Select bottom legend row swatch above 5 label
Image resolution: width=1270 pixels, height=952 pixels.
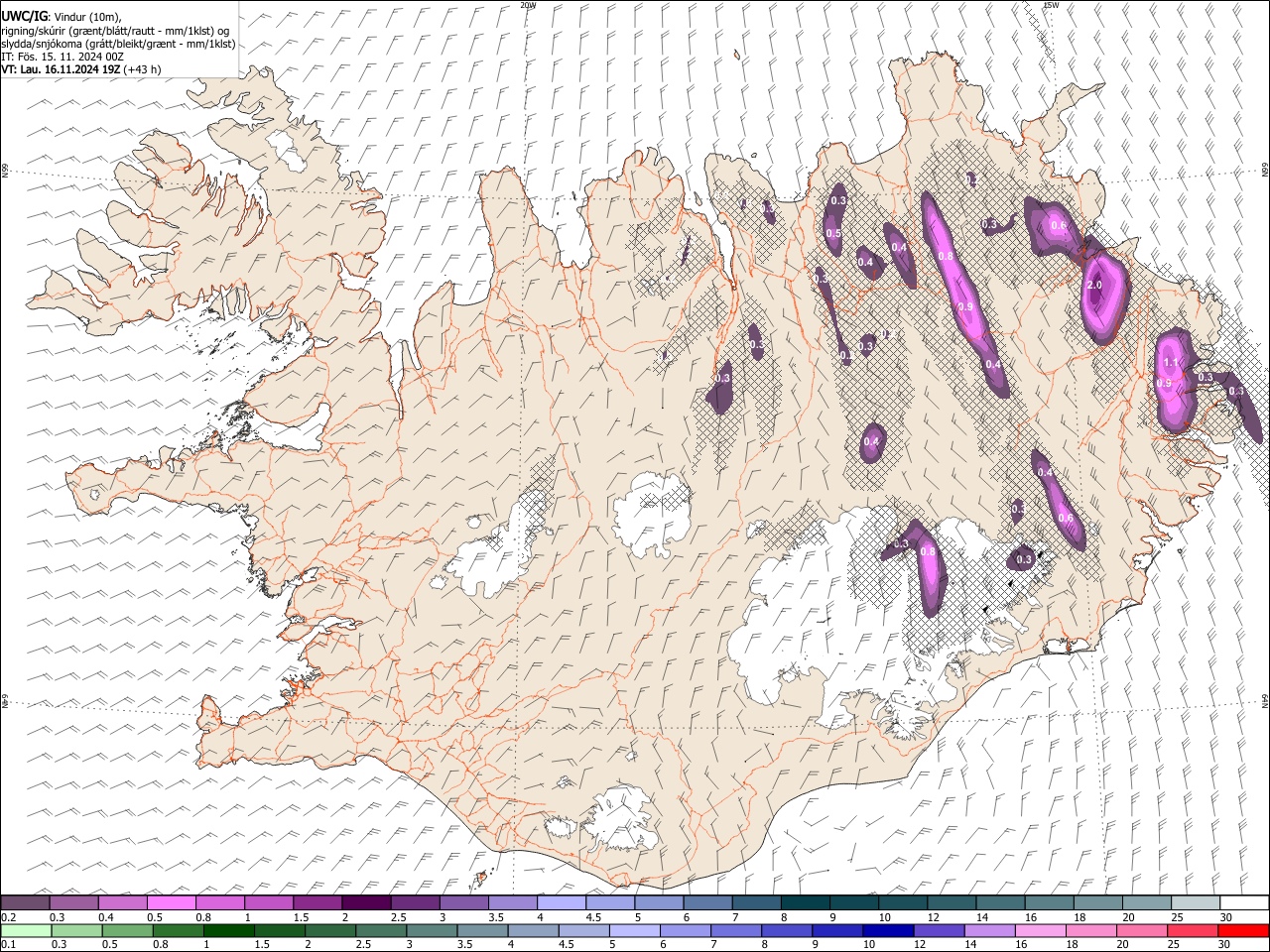pyautogui.click(x=635, y=930)
